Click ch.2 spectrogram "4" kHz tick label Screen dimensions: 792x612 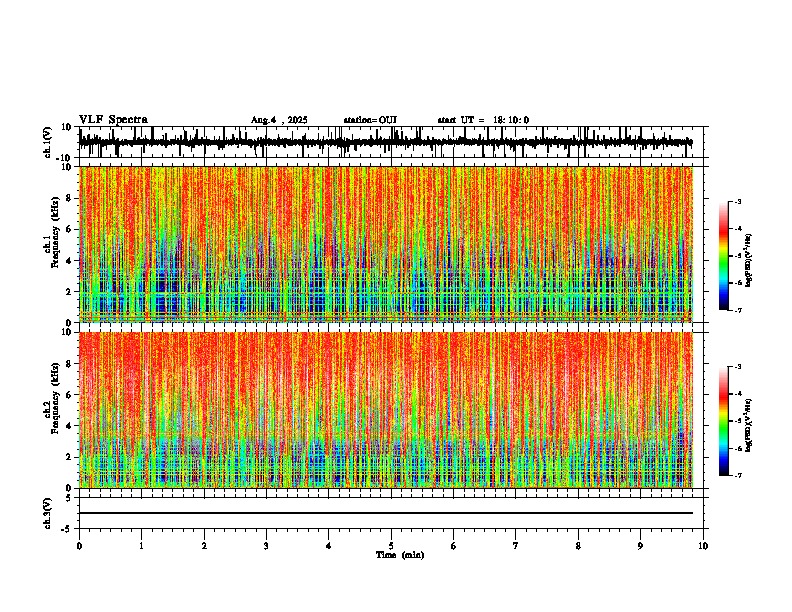[69, 426]
